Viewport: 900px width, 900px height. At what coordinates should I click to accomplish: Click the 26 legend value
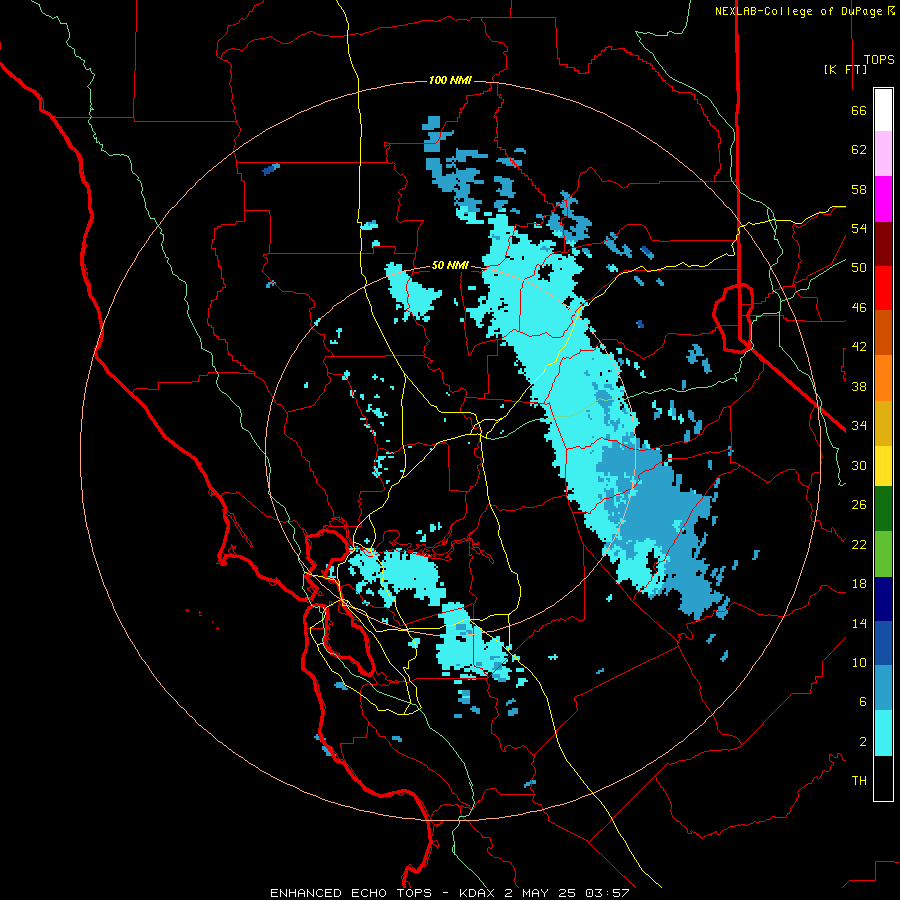pos(859,505)
